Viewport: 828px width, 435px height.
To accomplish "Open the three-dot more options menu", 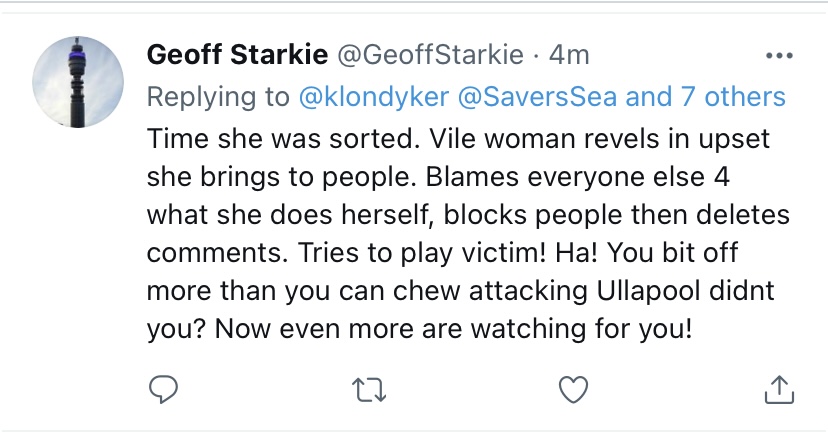I will click(778, 55).
